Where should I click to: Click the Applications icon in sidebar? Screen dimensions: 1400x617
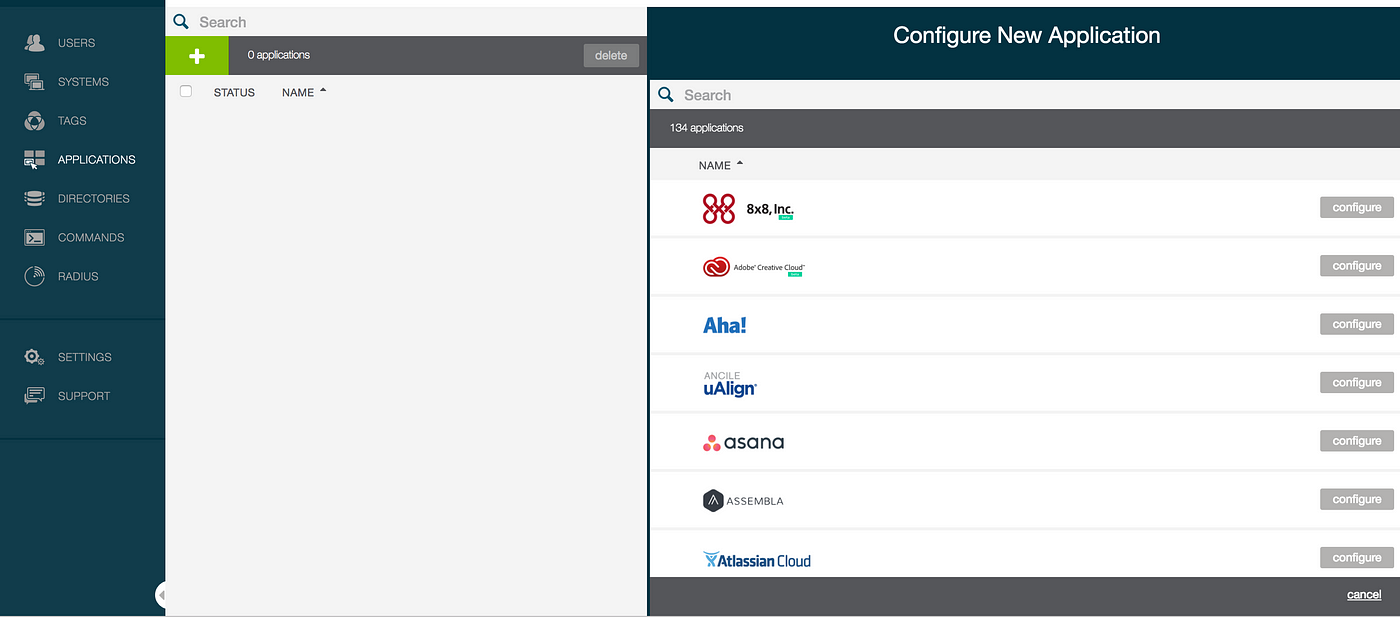[x=35, y=160]
